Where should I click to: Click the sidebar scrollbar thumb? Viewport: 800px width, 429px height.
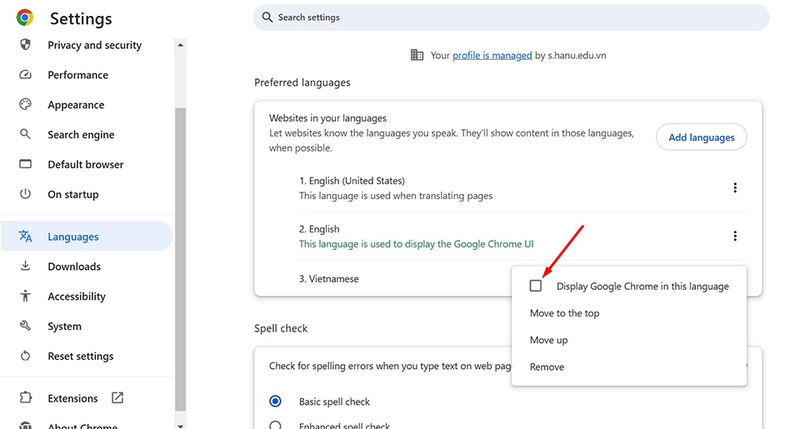coord(180,259)
